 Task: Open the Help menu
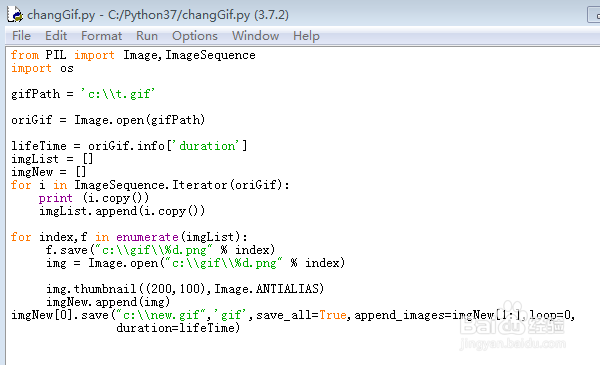point(306,36)
